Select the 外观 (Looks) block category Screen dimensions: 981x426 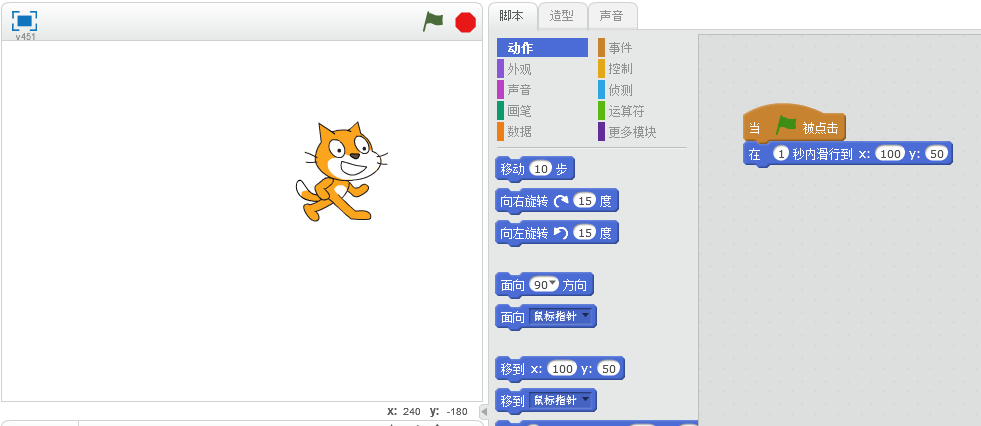519,69
